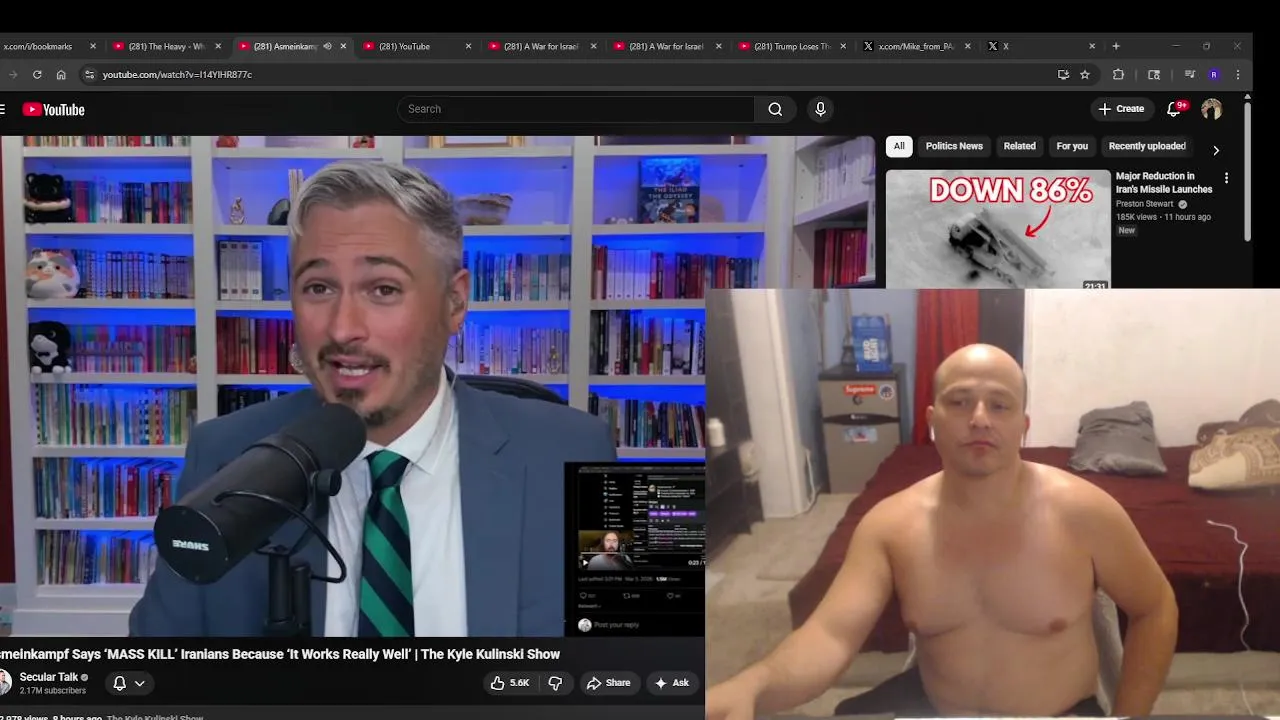Open the Secular Talk channel name
This screenshot has height=720, width=1280.
49,677
